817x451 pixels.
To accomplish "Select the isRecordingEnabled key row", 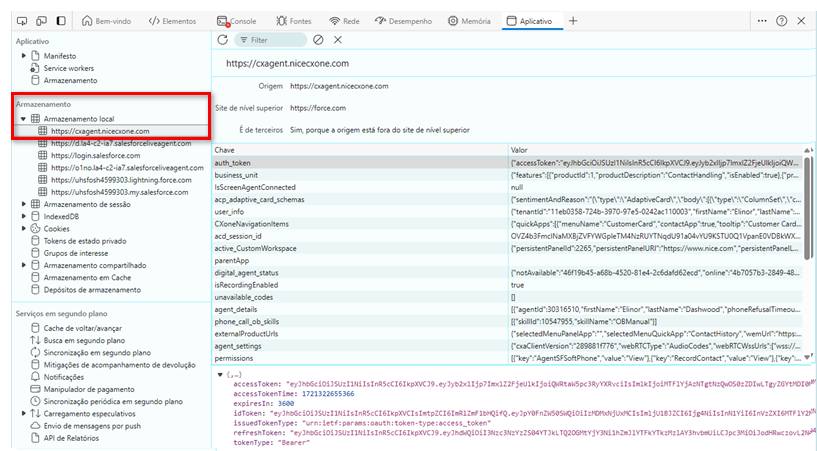I will click(x=507, y=285).
